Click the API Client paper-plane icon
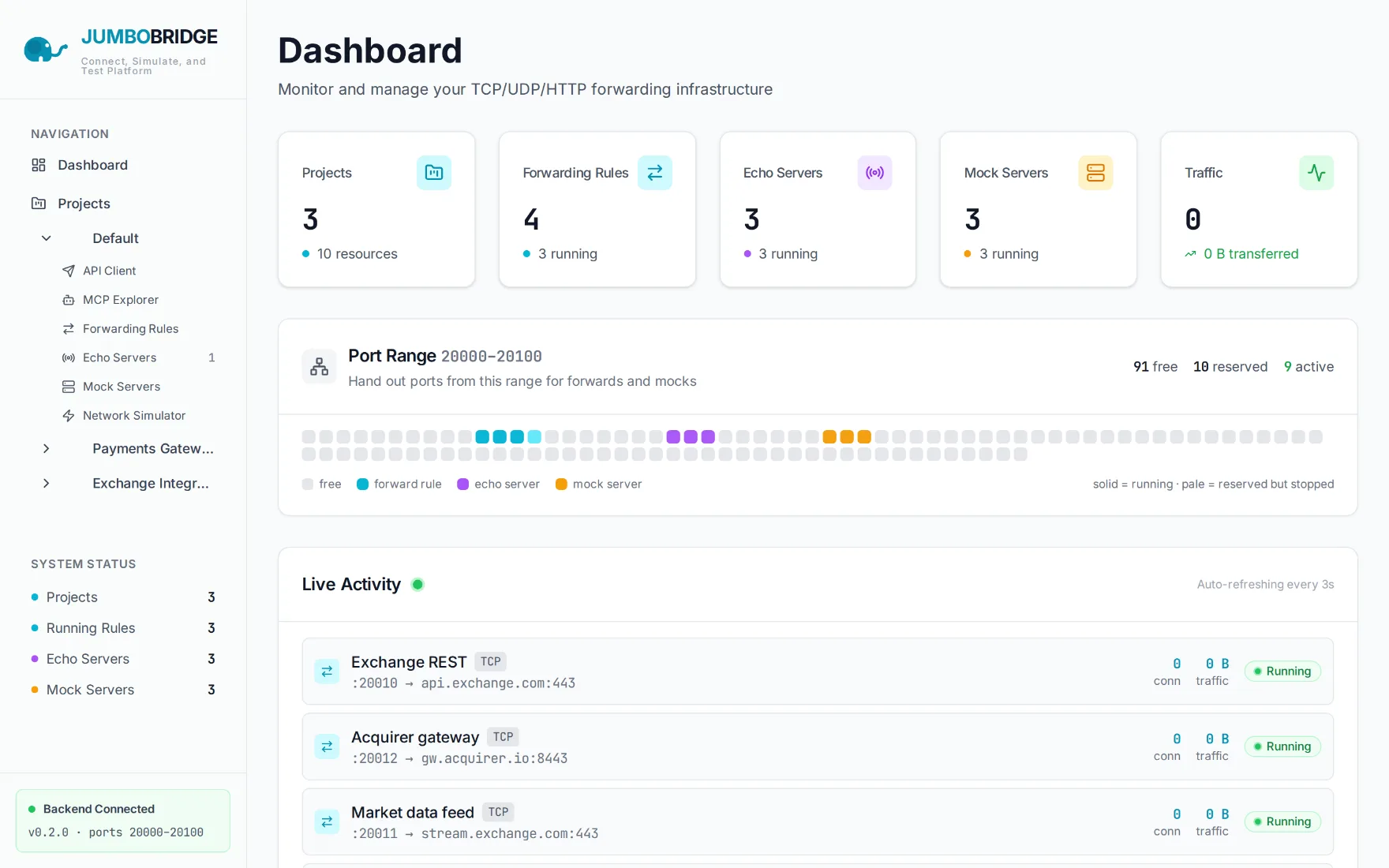The image size is (1389, 868). click(x=69, y=271)
